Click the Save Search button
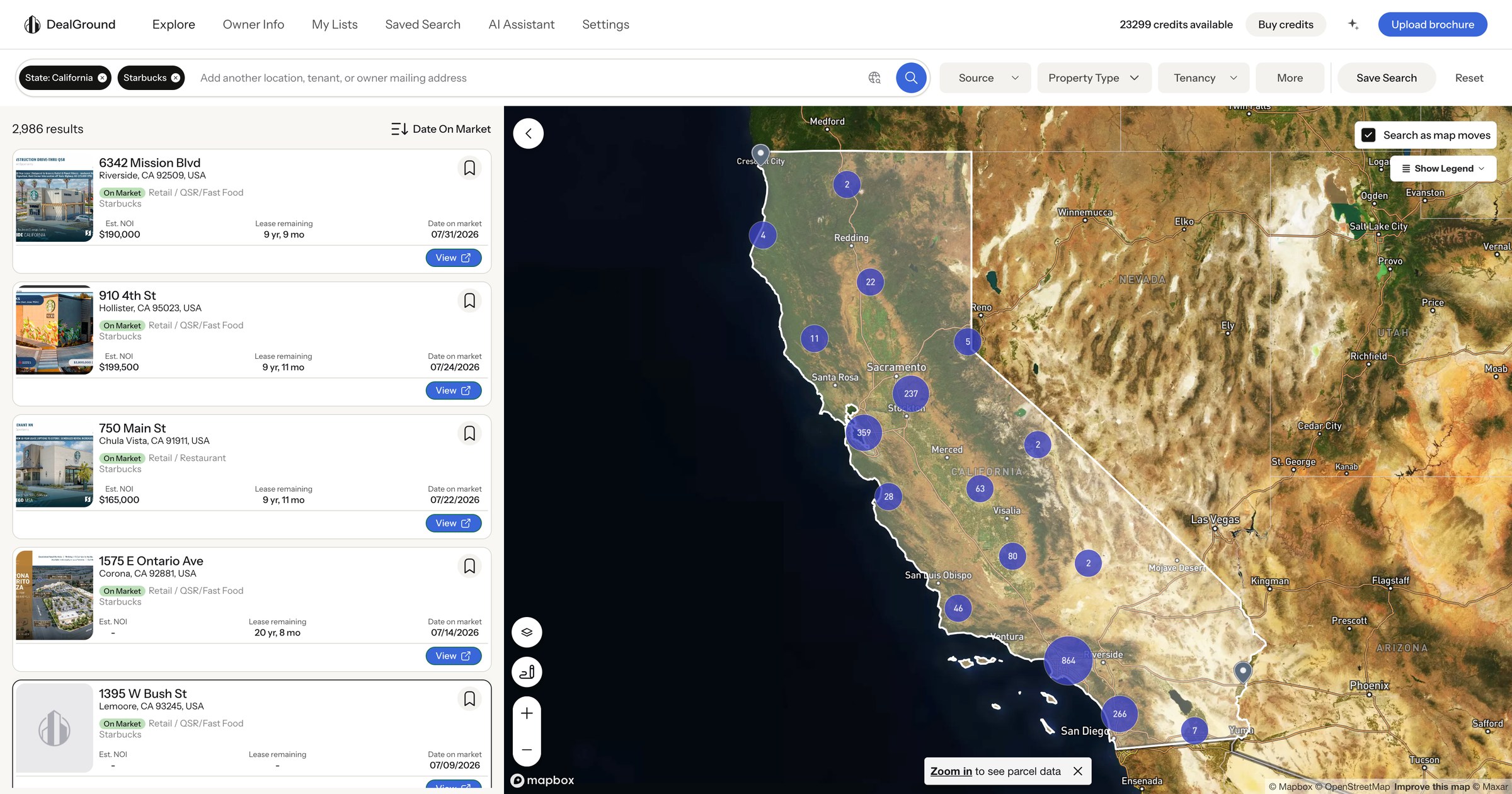The image size is (1512, 794). click(x=1387, y=78)
